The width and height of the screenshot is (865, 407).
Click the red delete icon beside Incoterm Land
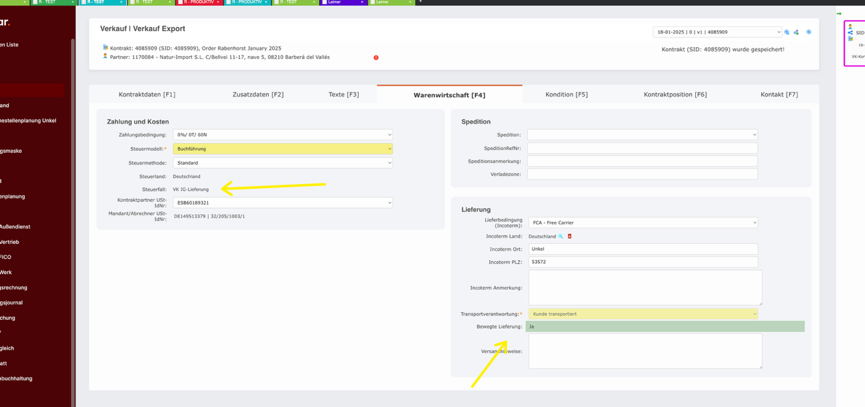click(570, 237)
